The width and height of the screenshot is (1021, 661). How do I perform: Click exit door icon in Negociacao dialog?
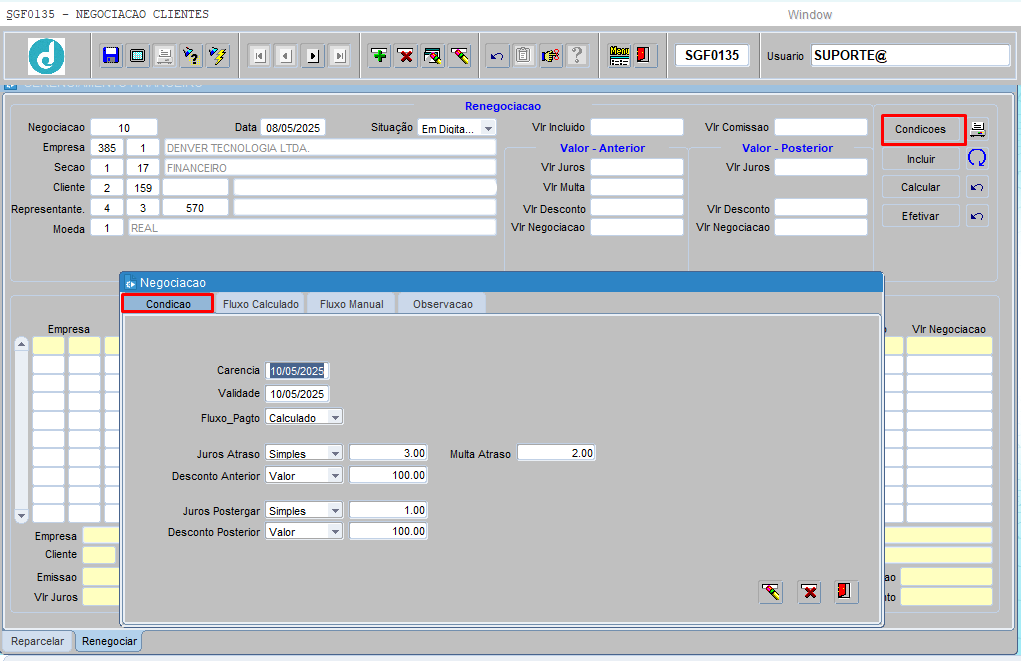845,591
